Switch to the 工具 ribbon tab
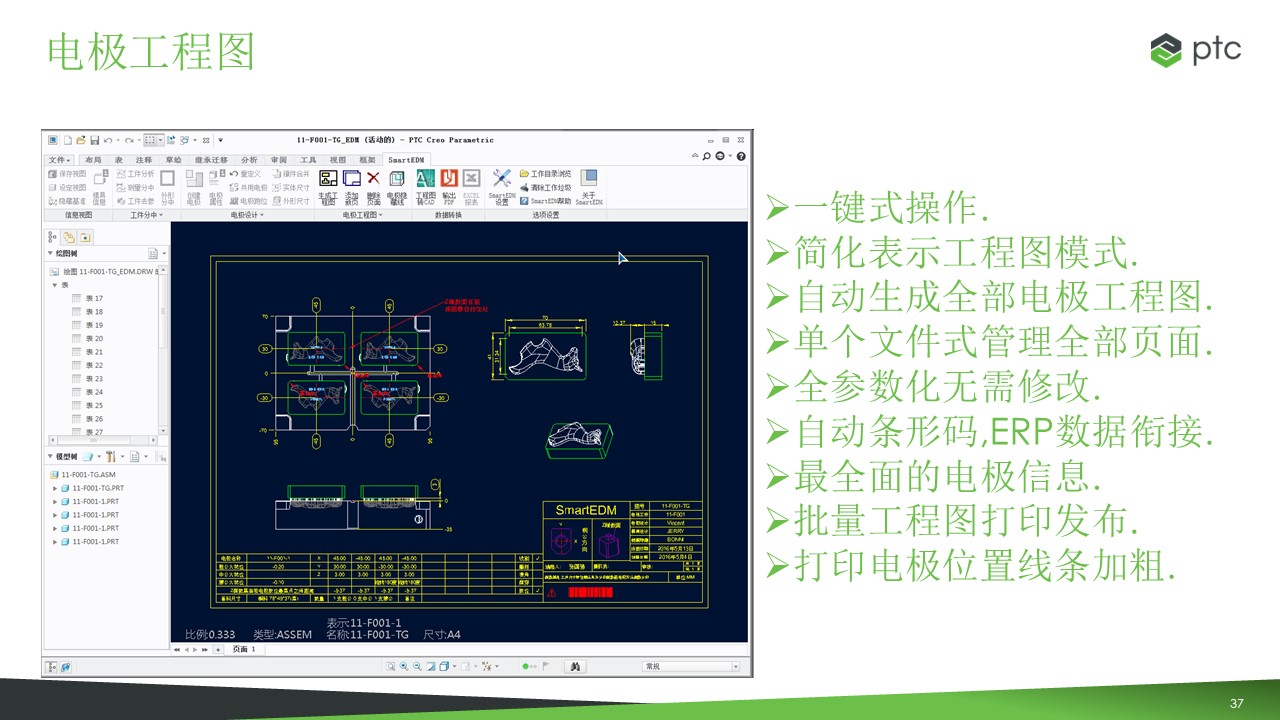 308,160
